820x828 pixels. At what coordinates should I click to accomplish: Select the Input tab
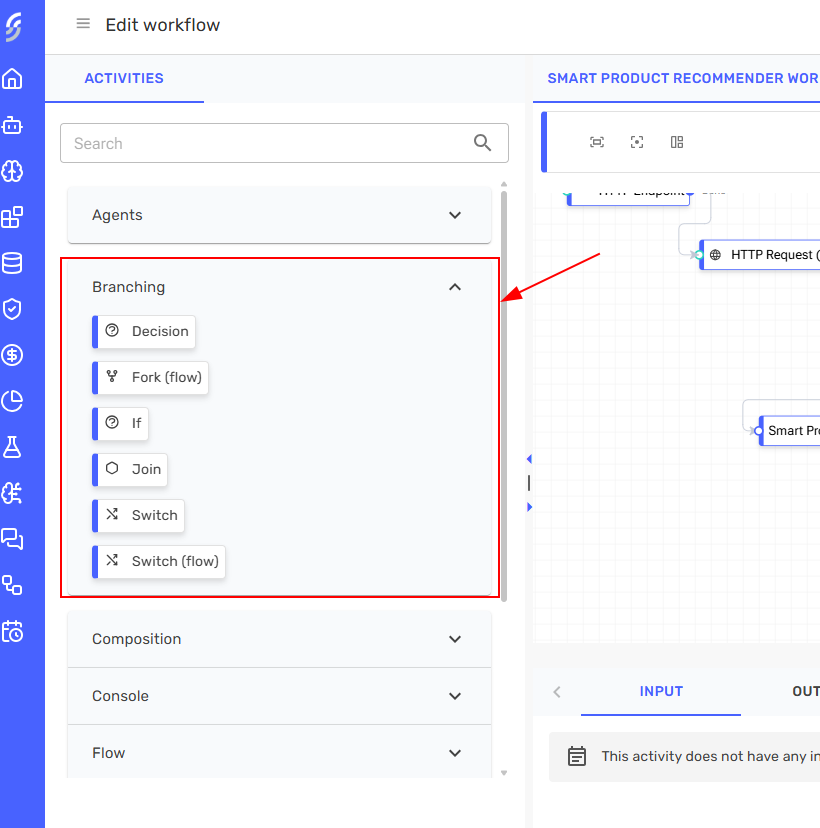(x=661, y=691)
